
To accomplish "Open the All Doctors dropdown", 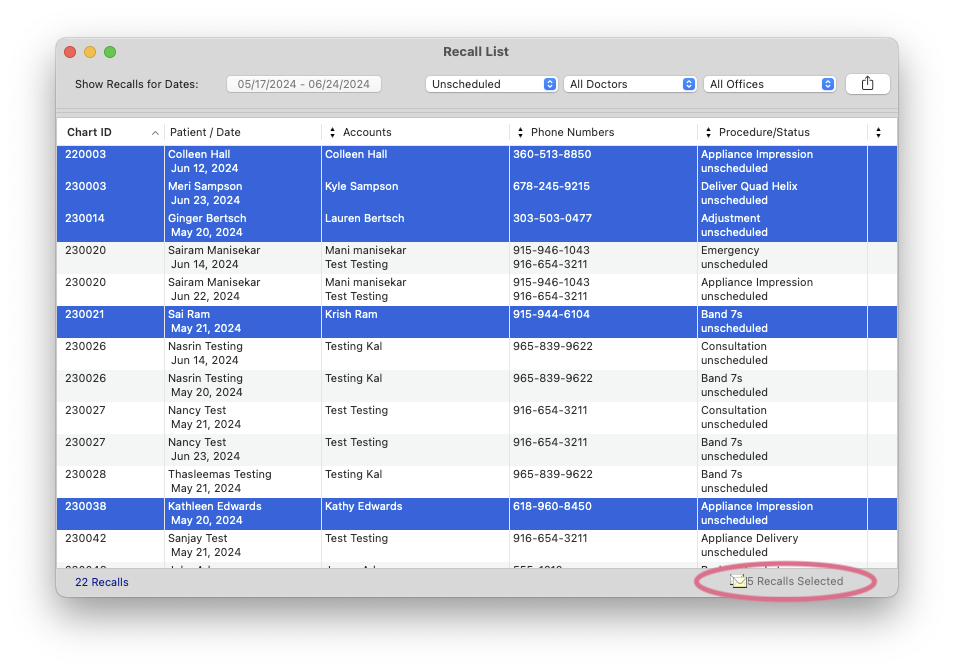I will click(x=630, y=84).
